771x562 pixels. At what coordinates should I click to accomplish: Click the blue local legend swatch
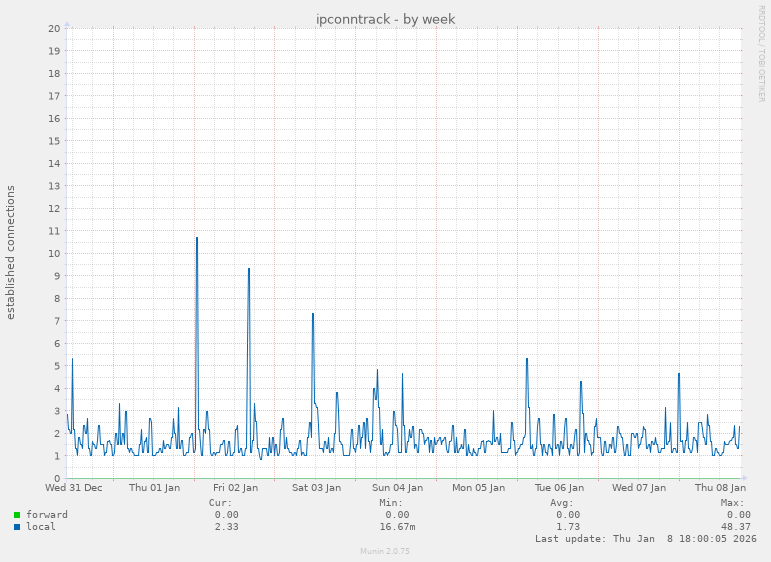pos(17,527)
